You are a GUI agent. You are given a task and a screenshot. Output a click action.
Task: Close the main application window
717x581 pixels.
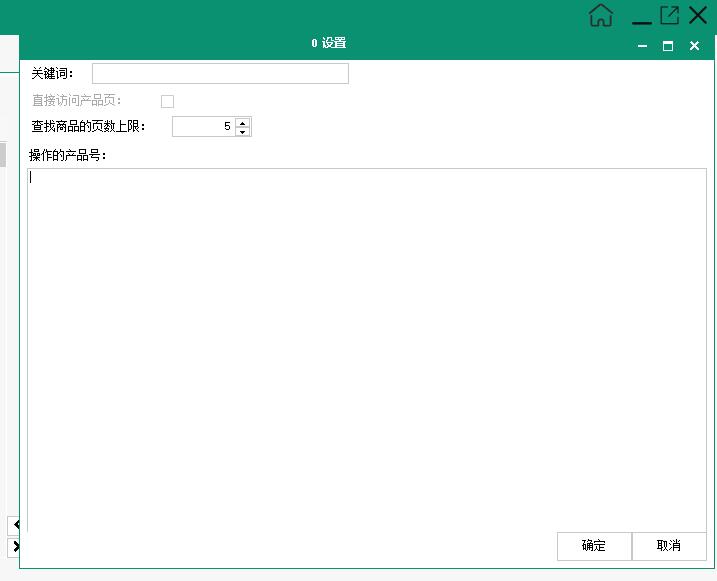[698, 15]
